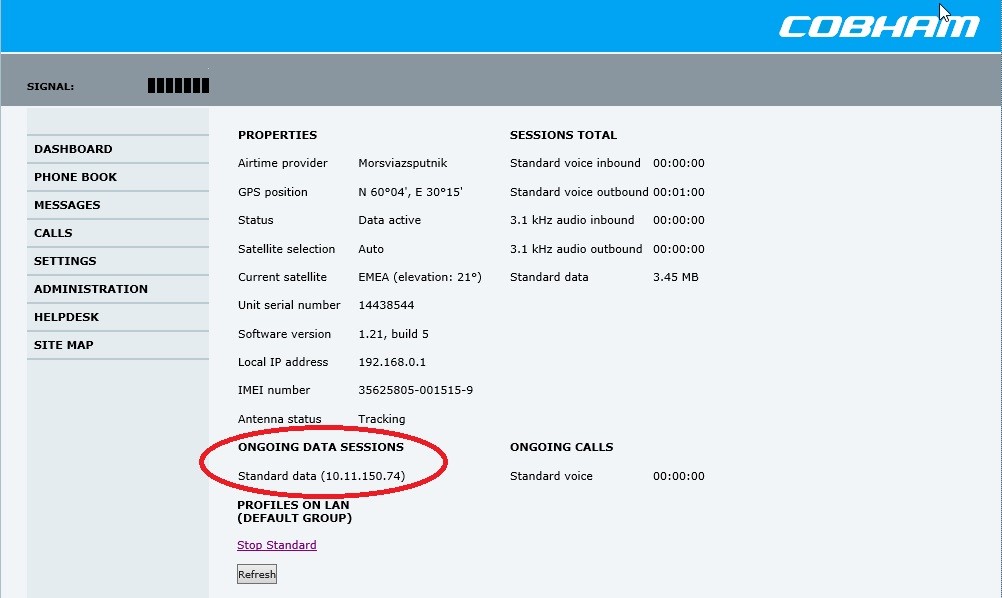Click the Standard data 10.11.150.74 session entry
Image resolution: width=1002 pixels, height=598 pixels.
tap(321, 476)
